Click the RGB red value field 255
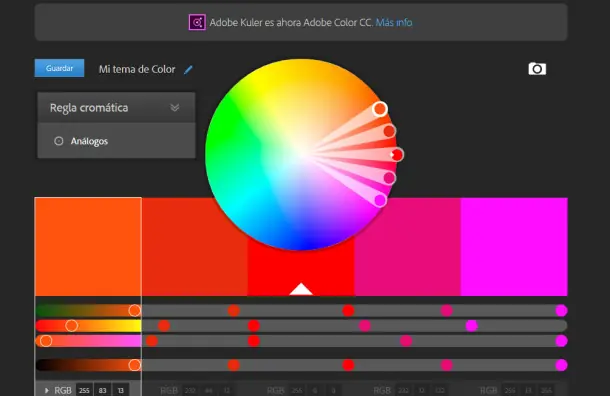Image resolution: width=610 pixels, height=396 pixels. pyautogui.click(x=84, y=390)
